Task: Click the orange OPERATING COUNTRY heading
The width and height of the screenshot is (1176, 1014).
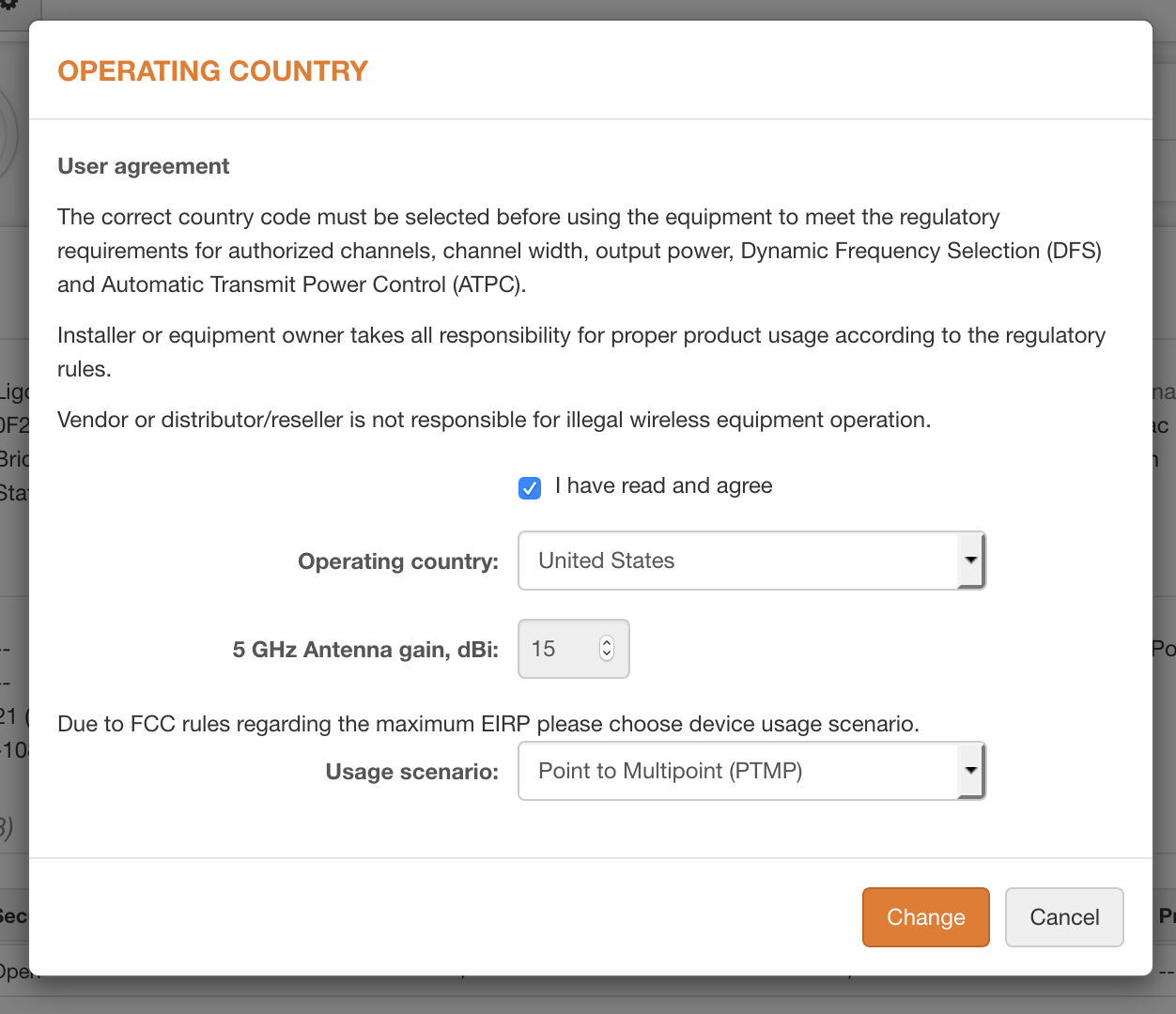Action: (212, 70)
